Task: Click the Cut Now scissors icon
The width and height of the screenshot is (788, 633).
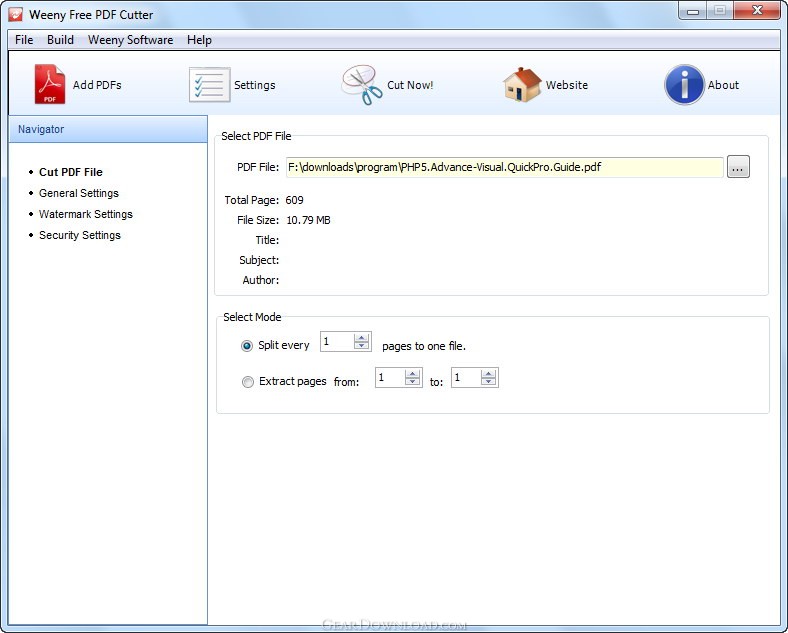Action: [362, 85]
